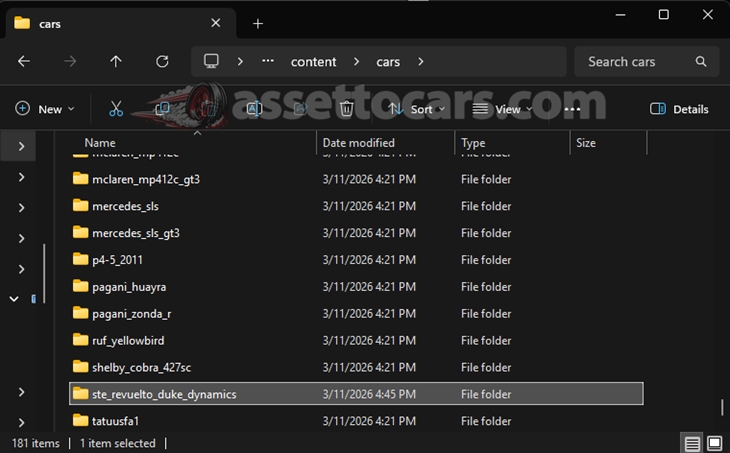Click folder icon of tatuusfa1

coord(81,420)
